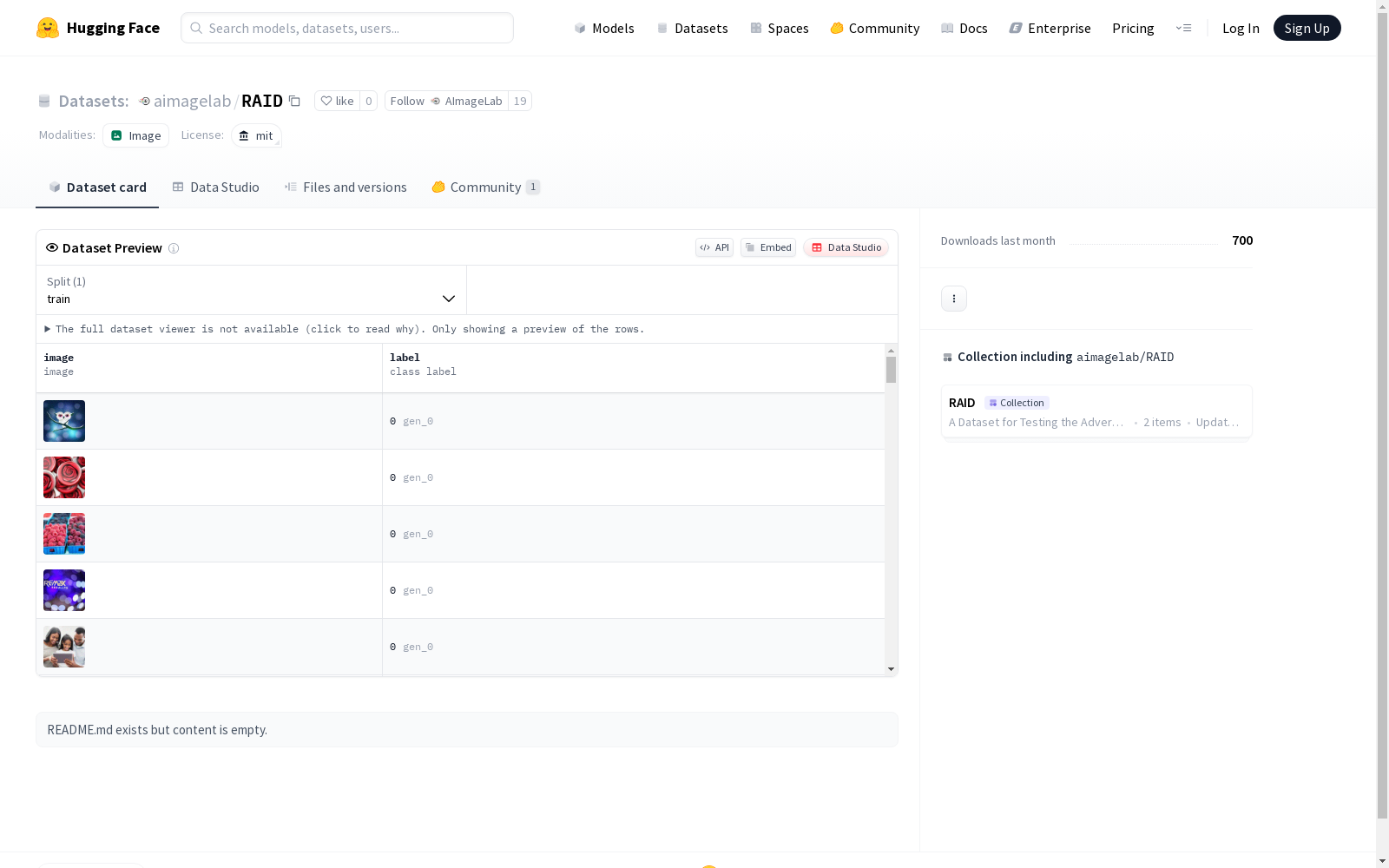The height and width of the screenshot is (868, 1389).
Task: Go to the Pricing page
Action: coord(1133,28)
